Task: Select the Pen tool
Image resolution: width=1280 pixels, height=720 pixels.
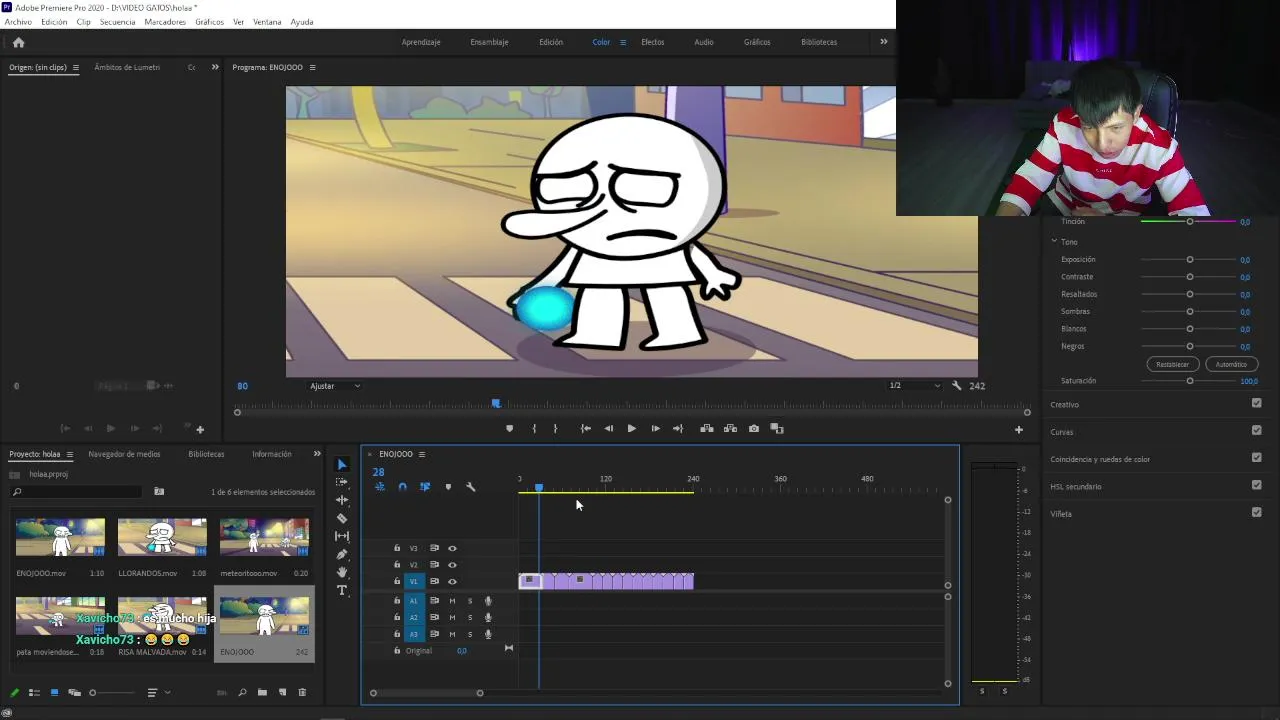Action: pyautogui.click(x=342, y=554)
